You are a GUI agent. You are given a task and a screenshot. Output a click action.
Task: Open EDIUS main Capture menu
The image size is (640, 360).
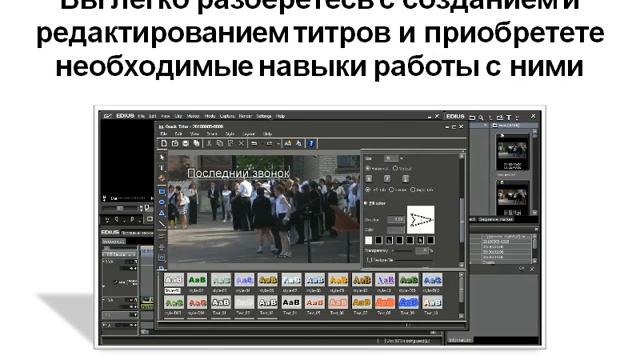(x=227, y=116)
